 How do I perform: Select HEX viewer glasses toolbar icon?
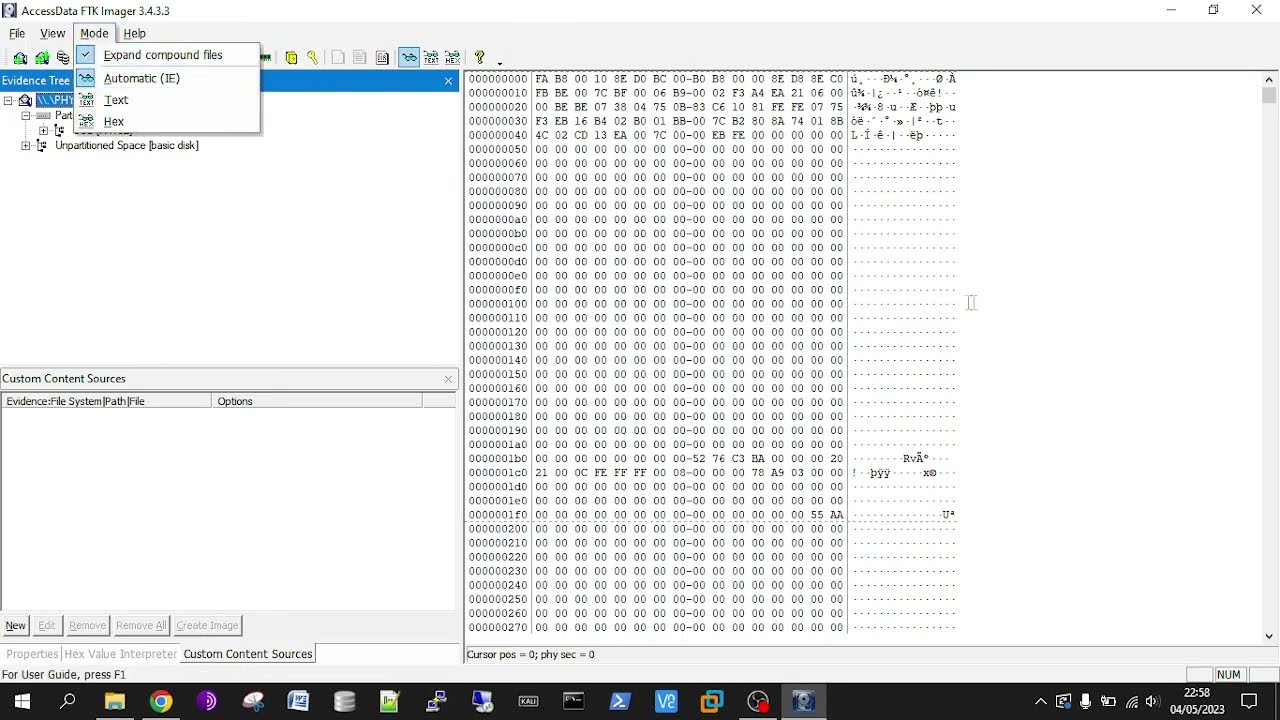click(x=453, y=58)
